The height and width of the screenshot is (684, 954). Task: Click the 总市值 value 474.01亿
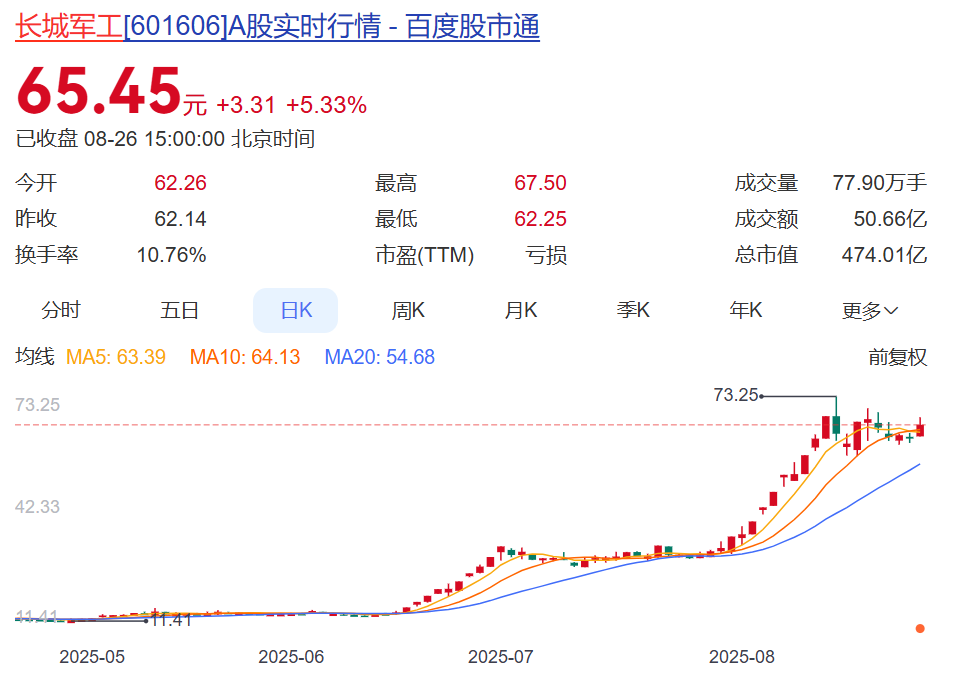pyautogui.click(x=884, y=254)
